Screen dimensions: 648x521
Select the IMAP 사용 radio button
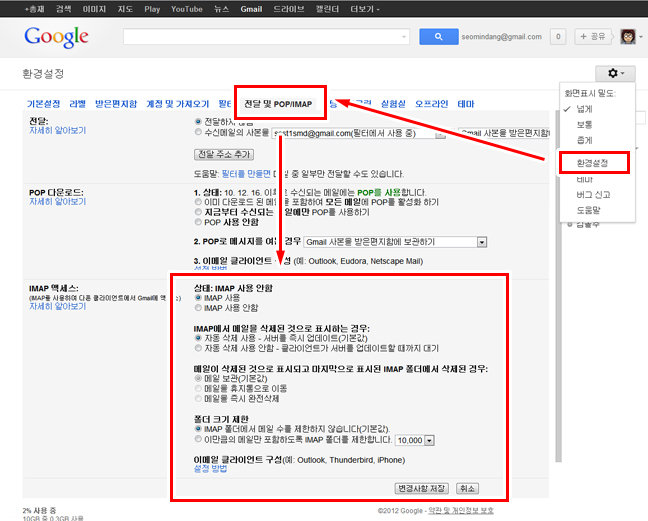[198, 297]
